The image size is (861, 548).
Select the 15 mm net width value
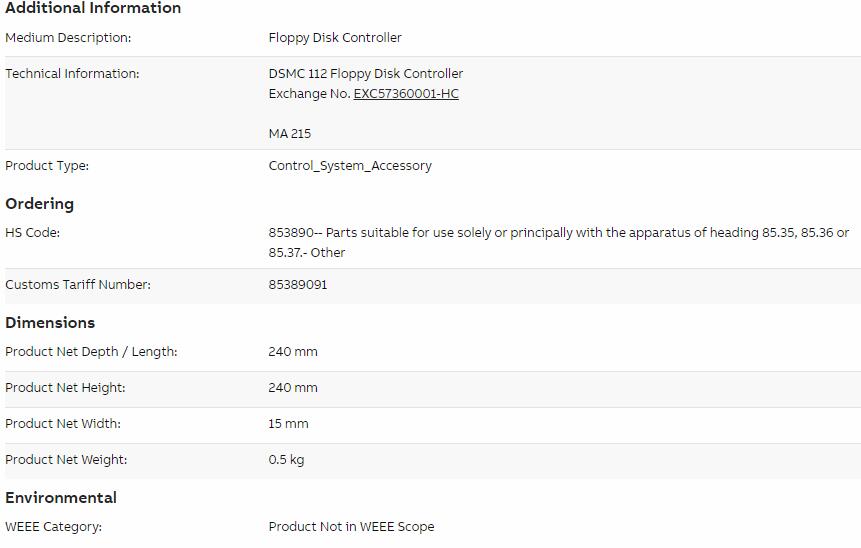coord(288,424)
